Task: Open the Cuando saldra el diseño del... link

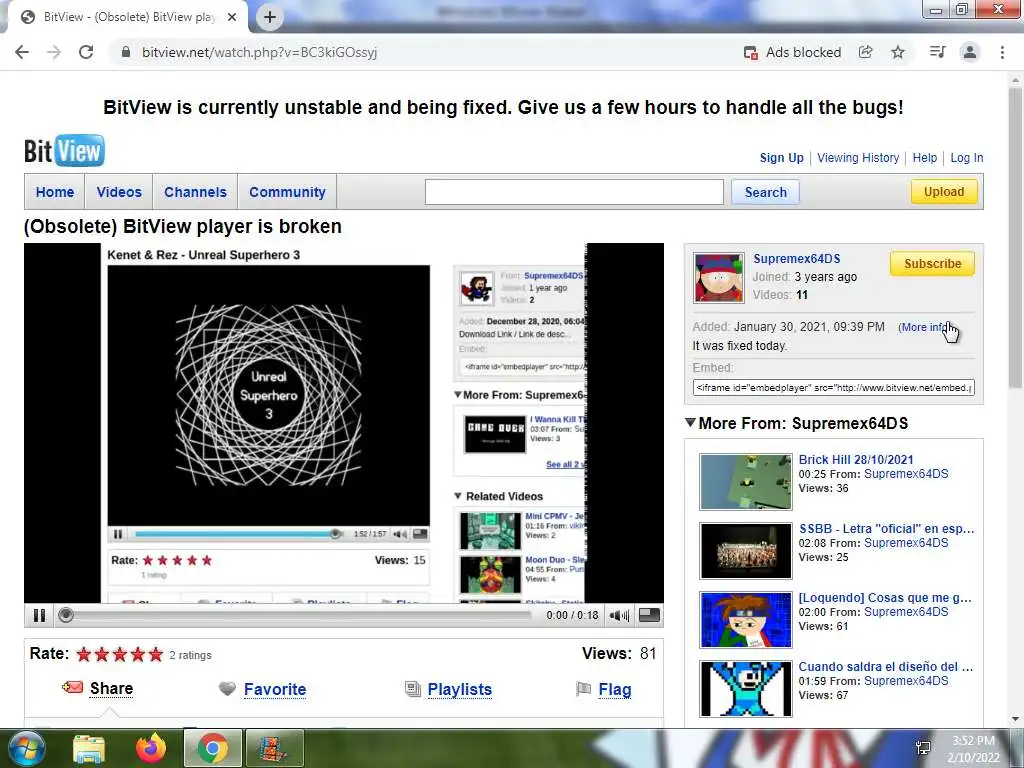Action: [886, 667]
